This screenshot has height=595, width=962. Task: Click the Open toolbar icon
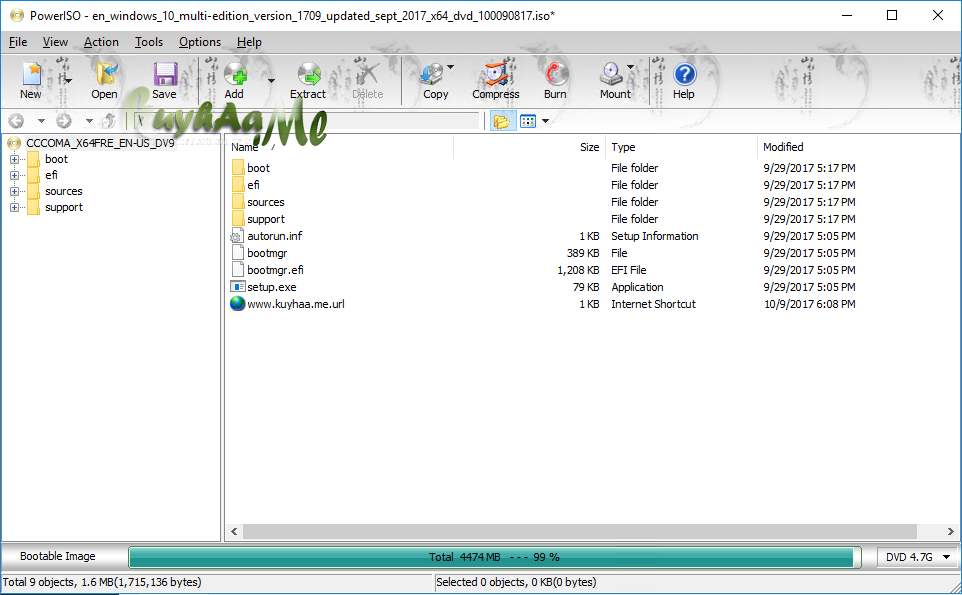106,74
